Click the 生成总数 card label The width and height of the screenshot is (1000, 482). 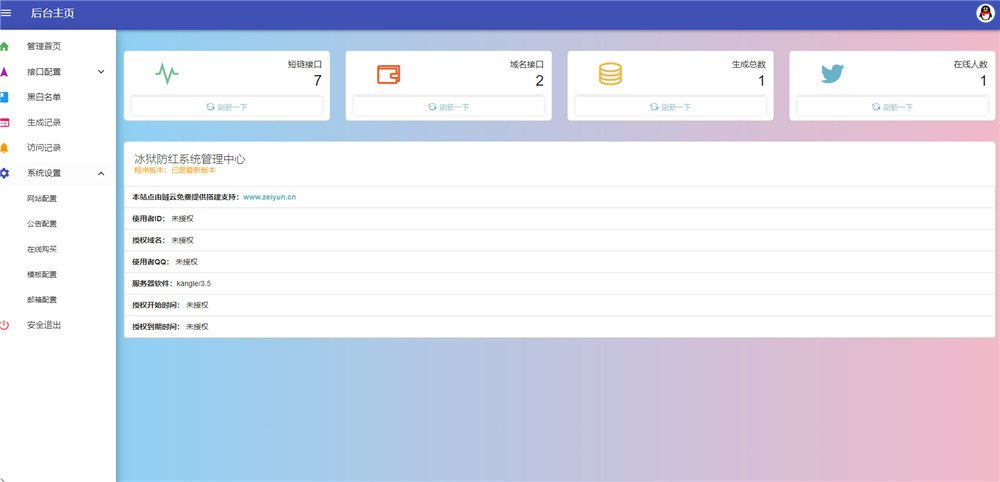tap(749, 64)
